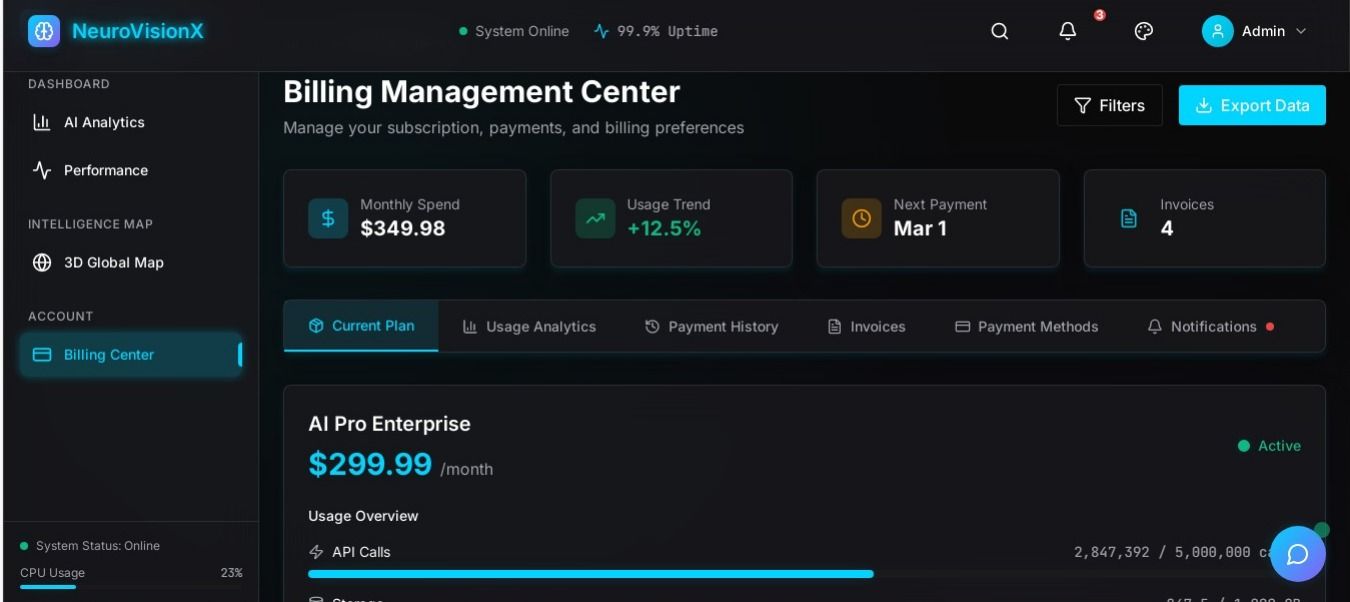
Task: Click the Admin avatar icon
Action: coord(1217,31)
